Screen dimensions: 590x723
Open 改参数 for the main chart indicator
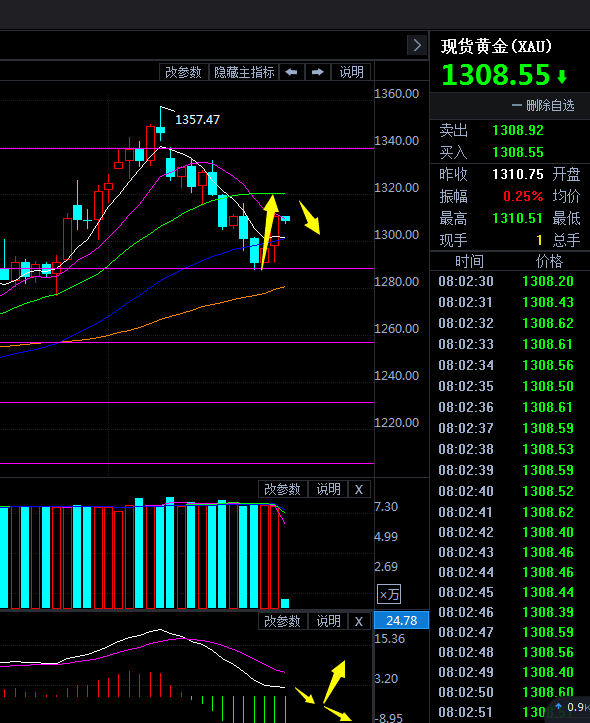click(183, 72)
